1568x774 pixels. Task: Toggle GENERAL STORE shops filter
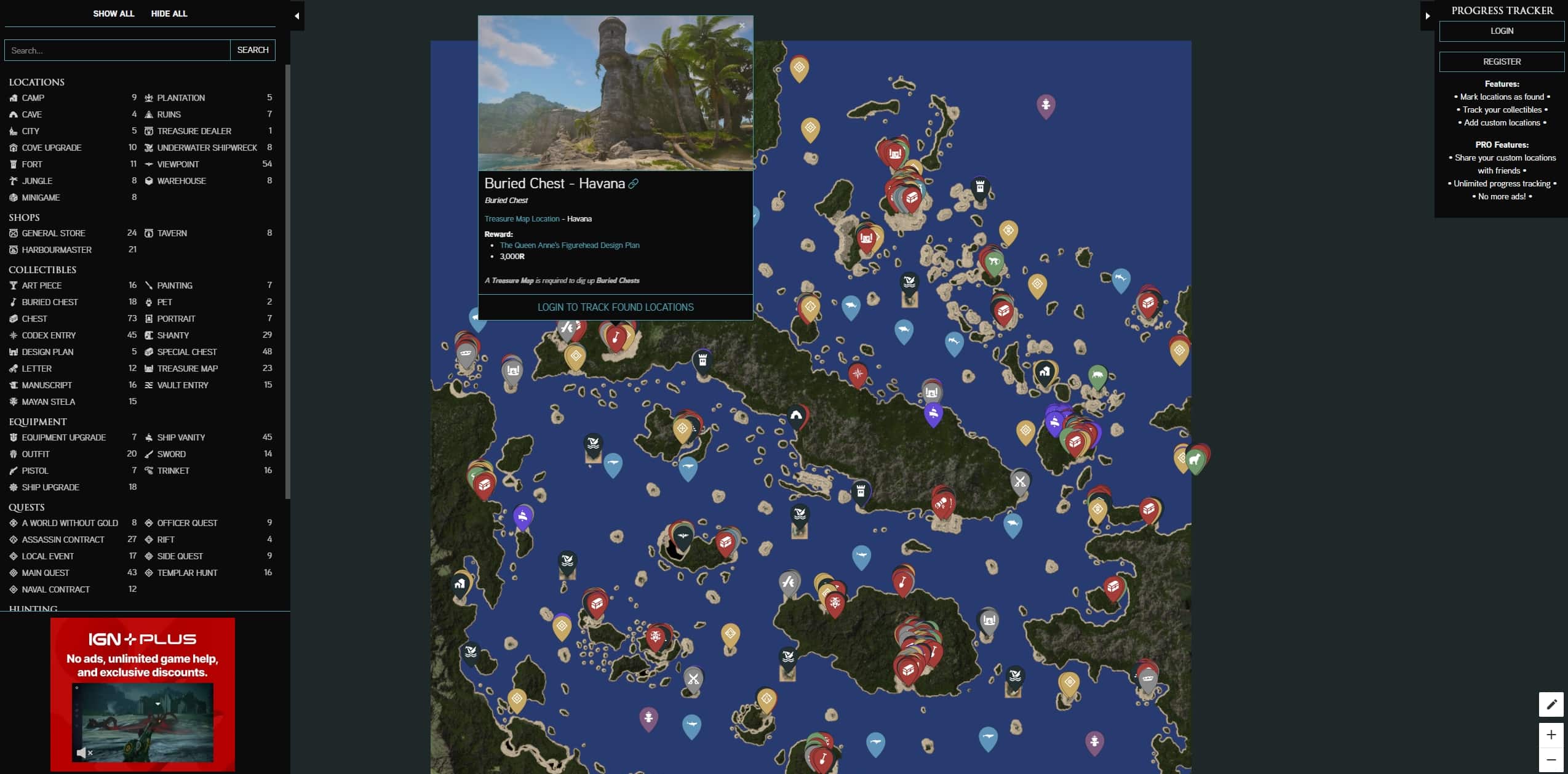pyautogui.click(x=73, y=233)
